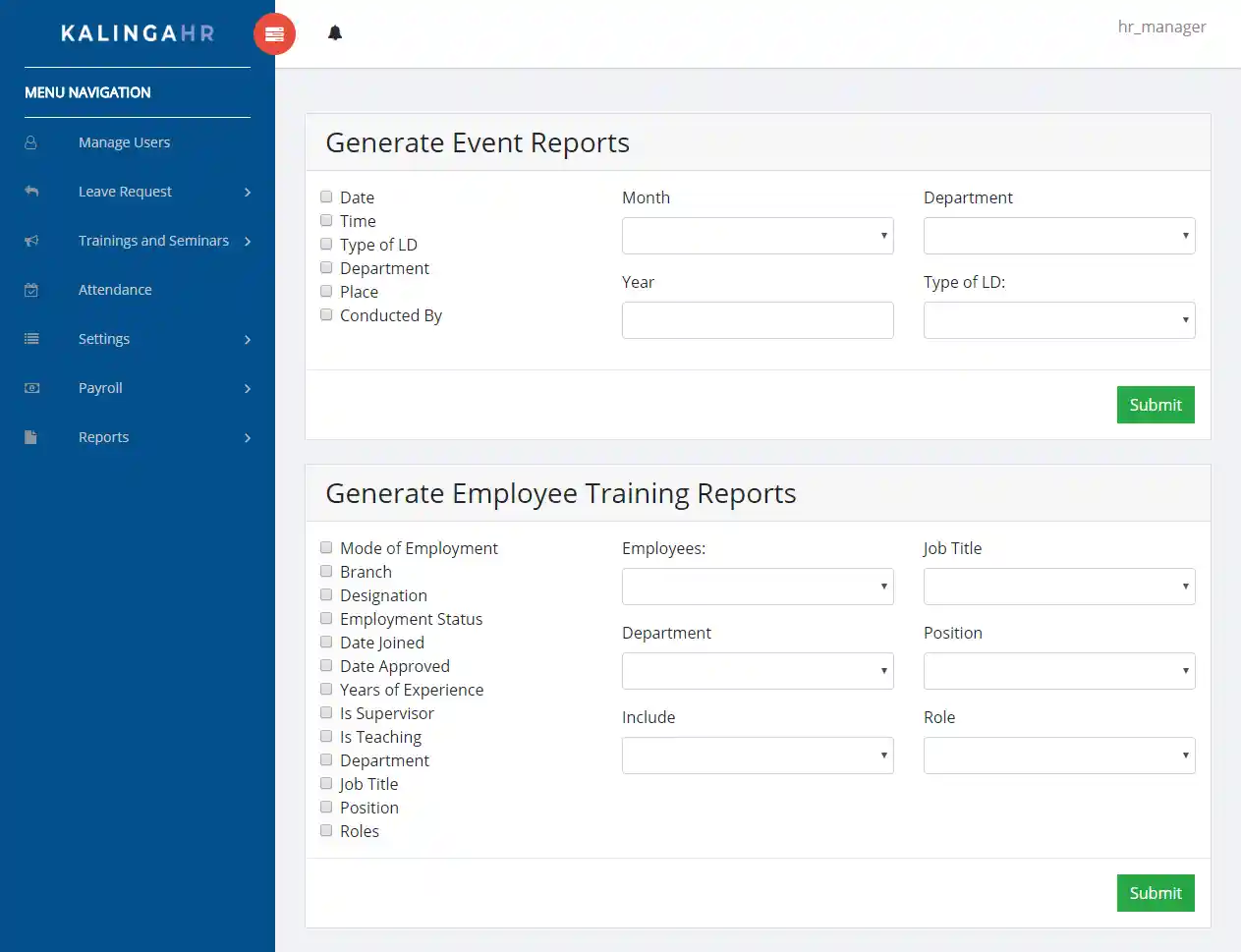Check the Place checkbox
This screenshot has height=952, width=1241.
click(x=326, y=291)
